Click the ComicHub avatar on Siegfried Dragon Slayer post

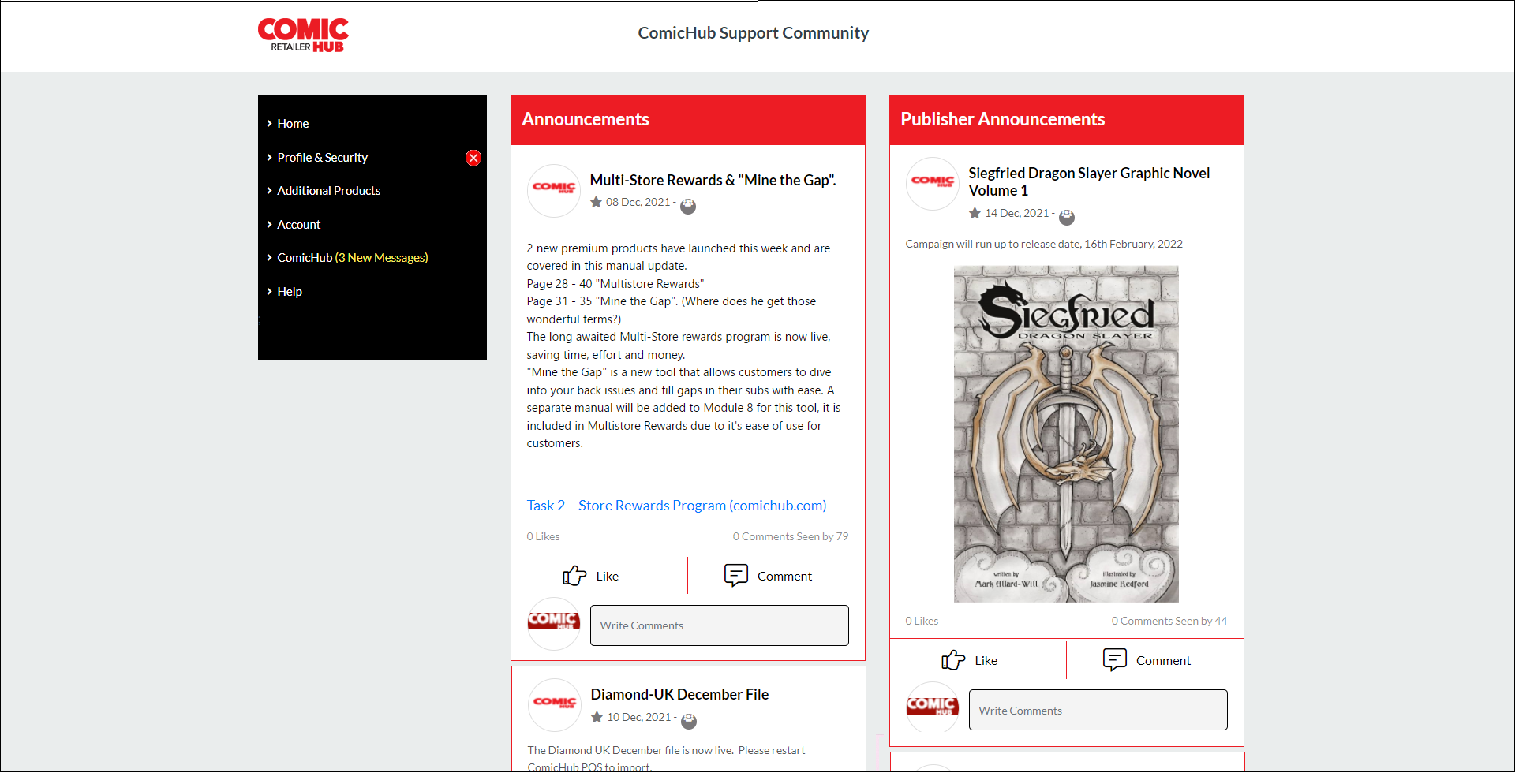933,184
